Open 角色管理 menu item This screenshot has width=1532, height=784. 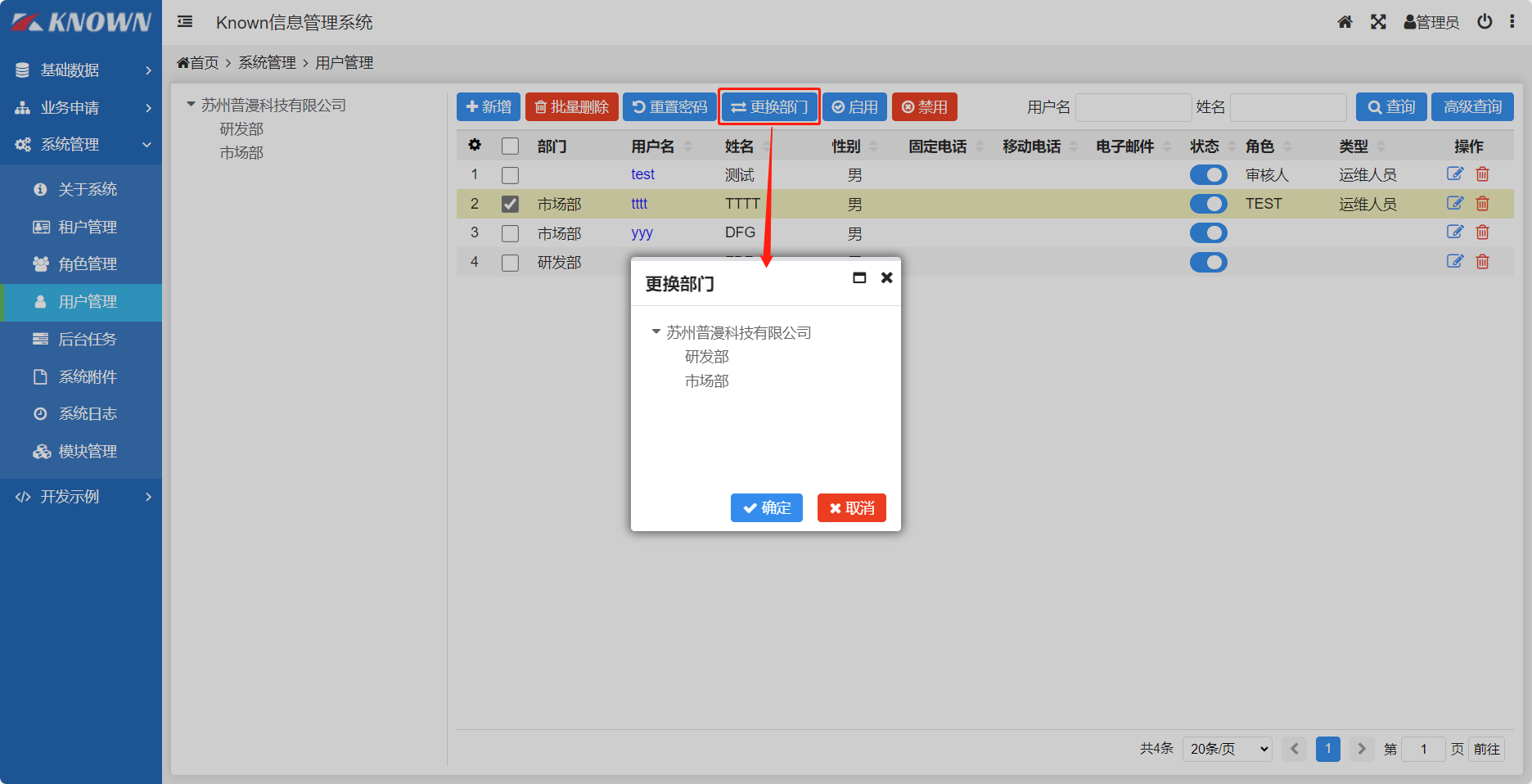(x=81, y=264)
